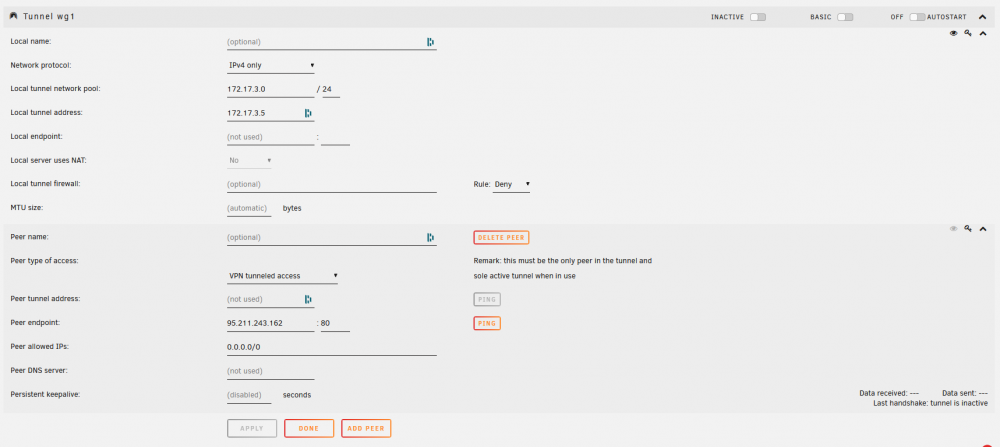The width and height of the screenshot is (1000, 447).
Task: Click the Peer endpoint address 95.211.243.162
Action: (270, 323)
